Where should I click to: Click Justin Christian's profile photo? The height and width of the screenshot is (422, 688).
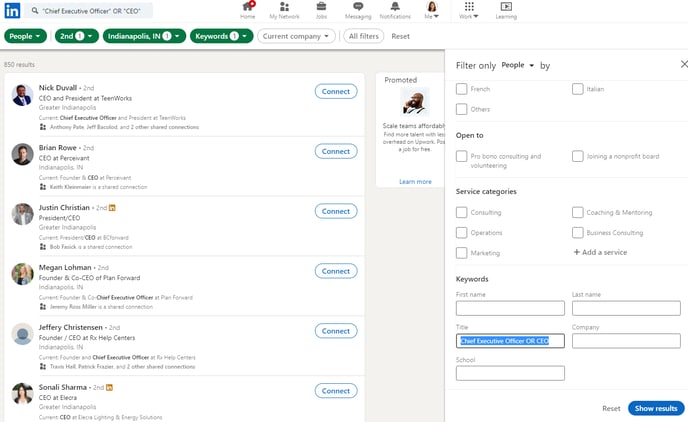click(22, 215)
